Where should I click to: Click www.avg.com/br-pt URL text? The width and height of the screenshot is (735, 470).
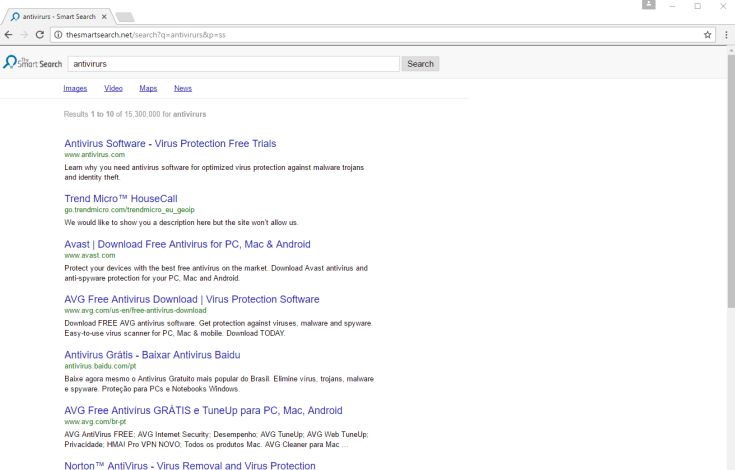tap(95, 421)
